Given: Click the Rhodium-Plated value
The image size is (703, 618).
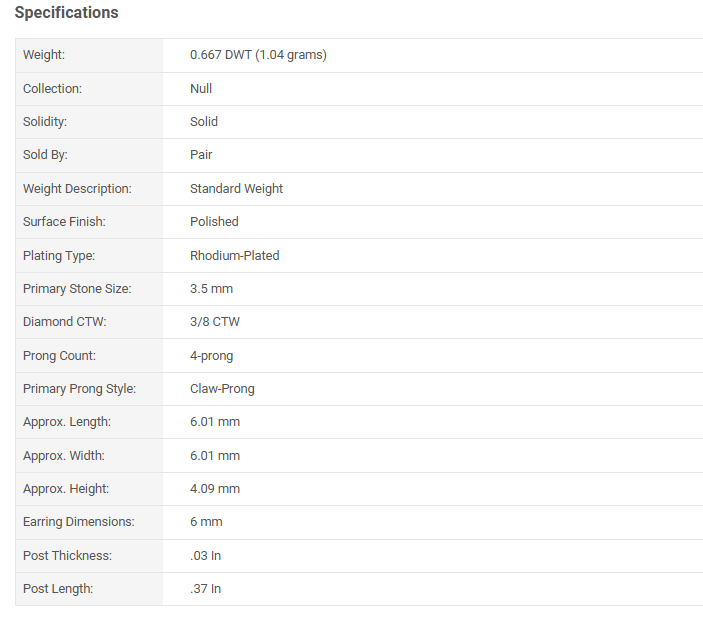Looking at the screenshot, I should 234,256.
